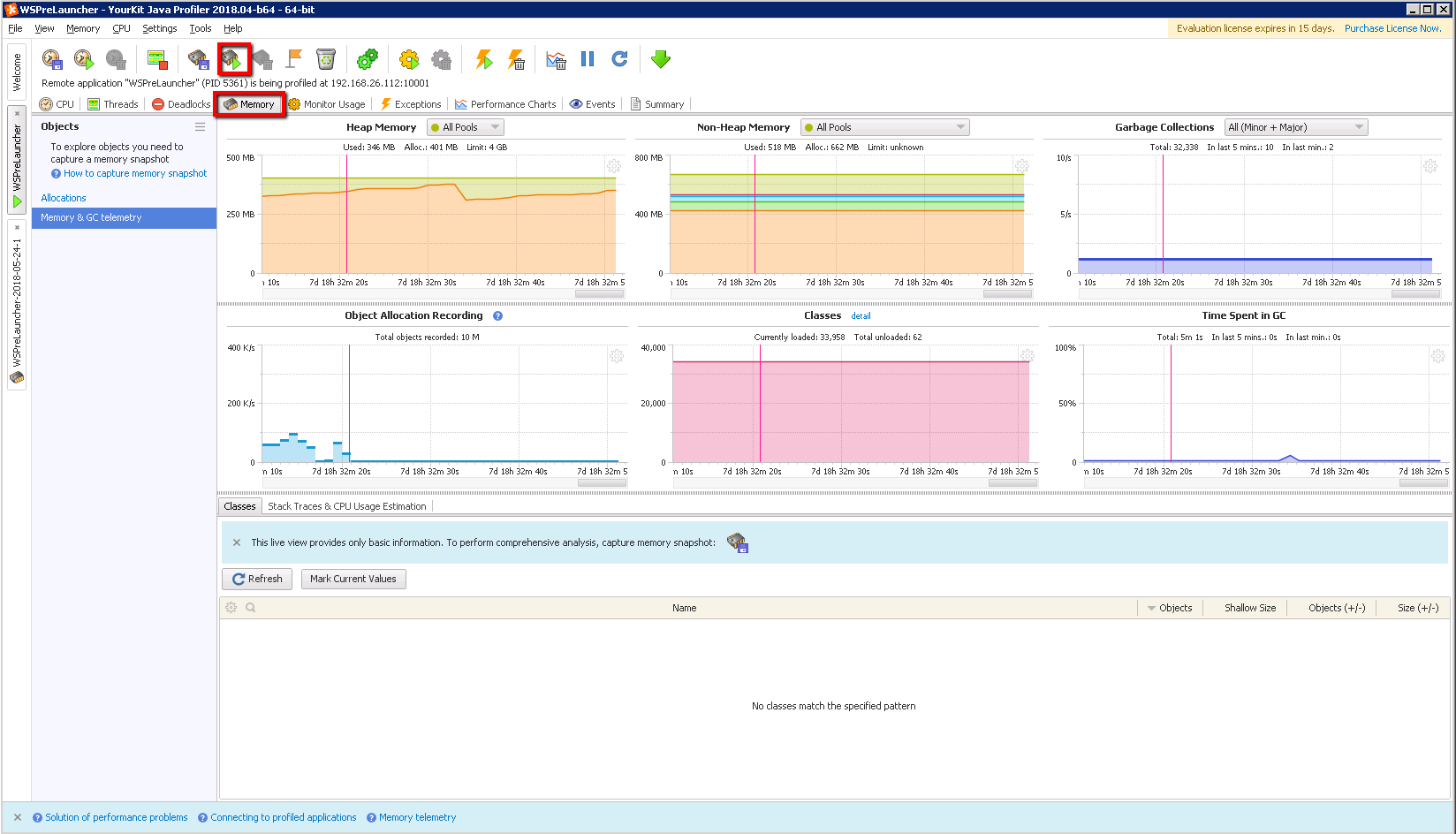Image resolution: width=1456 pixels, height=834 pixels.
Task: Click the Heap Memory chart horizontal scrollbar
Action: (x=599, y=294)
